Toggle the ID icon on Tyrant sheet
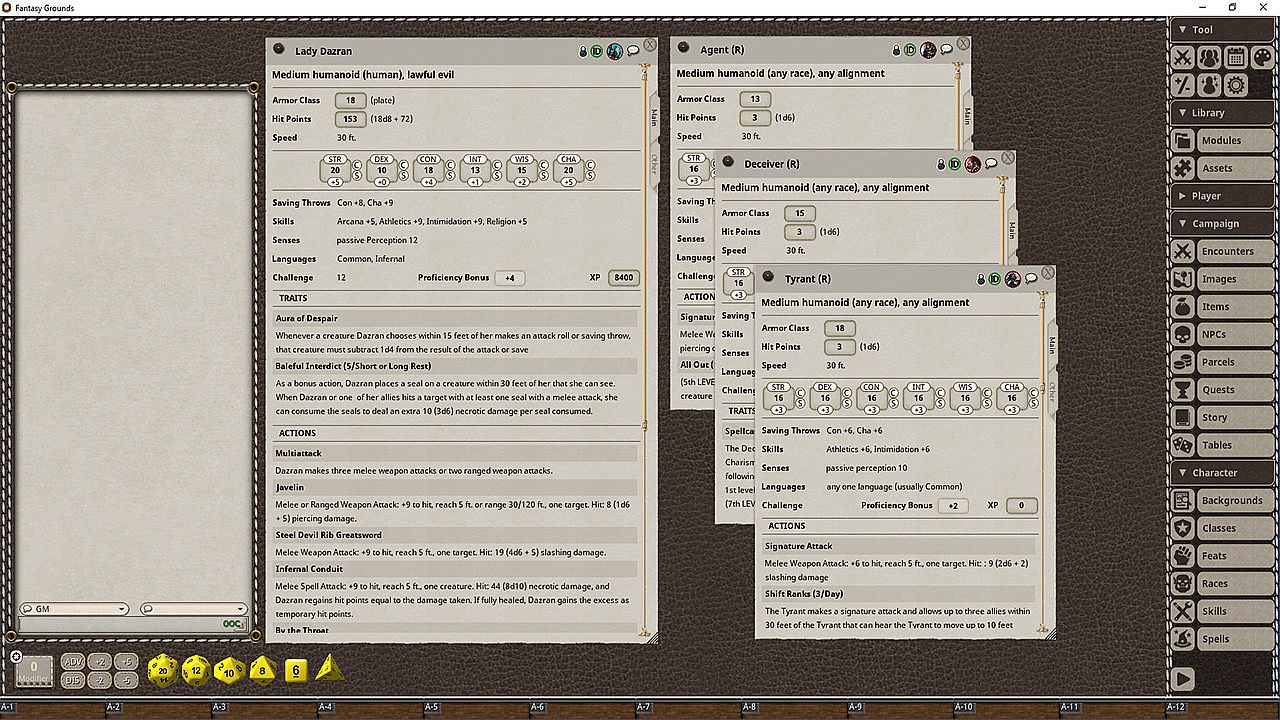Viewport: 1280px width, 720px height. point(995,279)
